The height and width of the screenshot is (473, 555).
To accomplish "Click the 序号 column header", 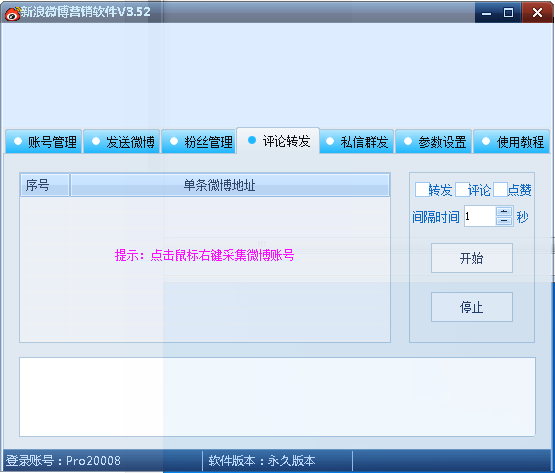I will (x=45, y=185).
